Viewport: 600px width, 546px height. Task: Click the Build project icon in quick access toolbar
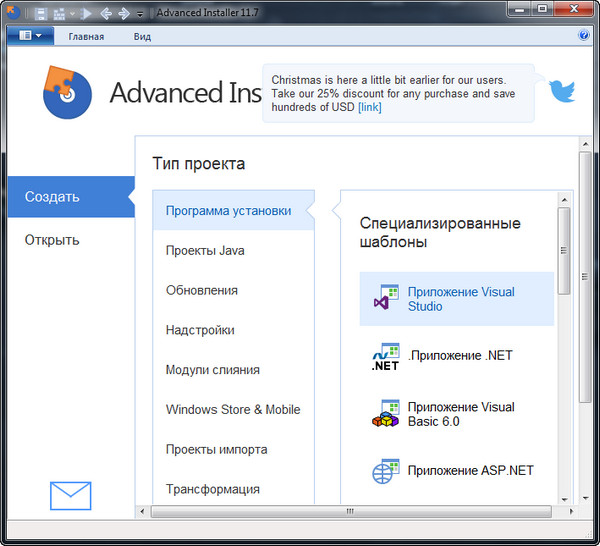click(x=59, y=14)
